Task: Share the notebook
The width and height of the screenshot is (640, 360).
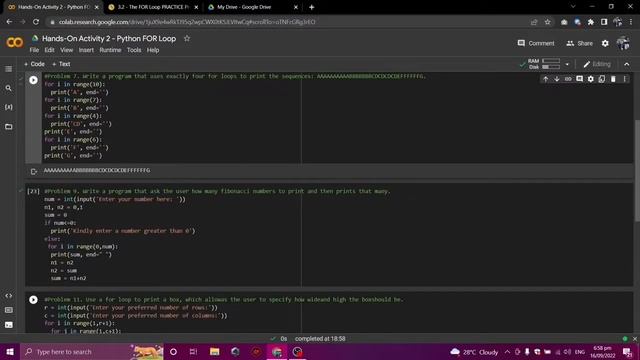Action: tap(580, 43)
